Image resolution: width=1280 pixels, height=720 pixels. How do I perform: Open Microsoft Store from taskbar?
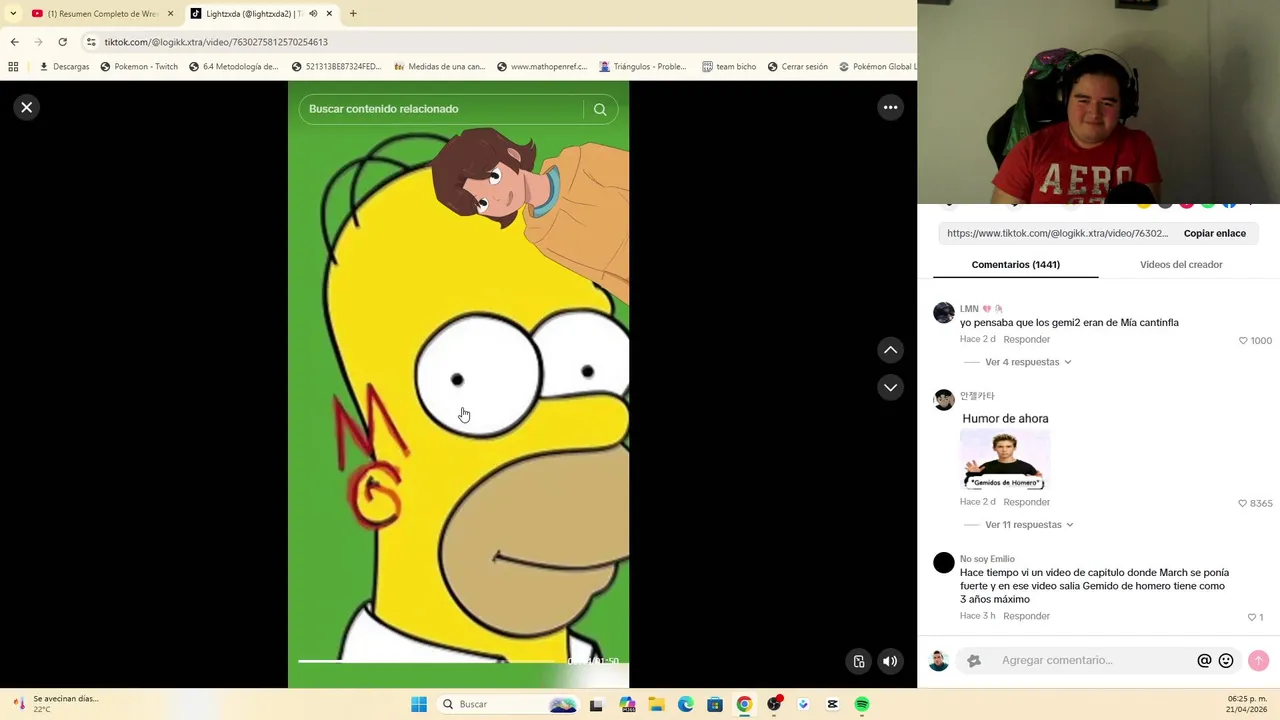coord(715,704)
